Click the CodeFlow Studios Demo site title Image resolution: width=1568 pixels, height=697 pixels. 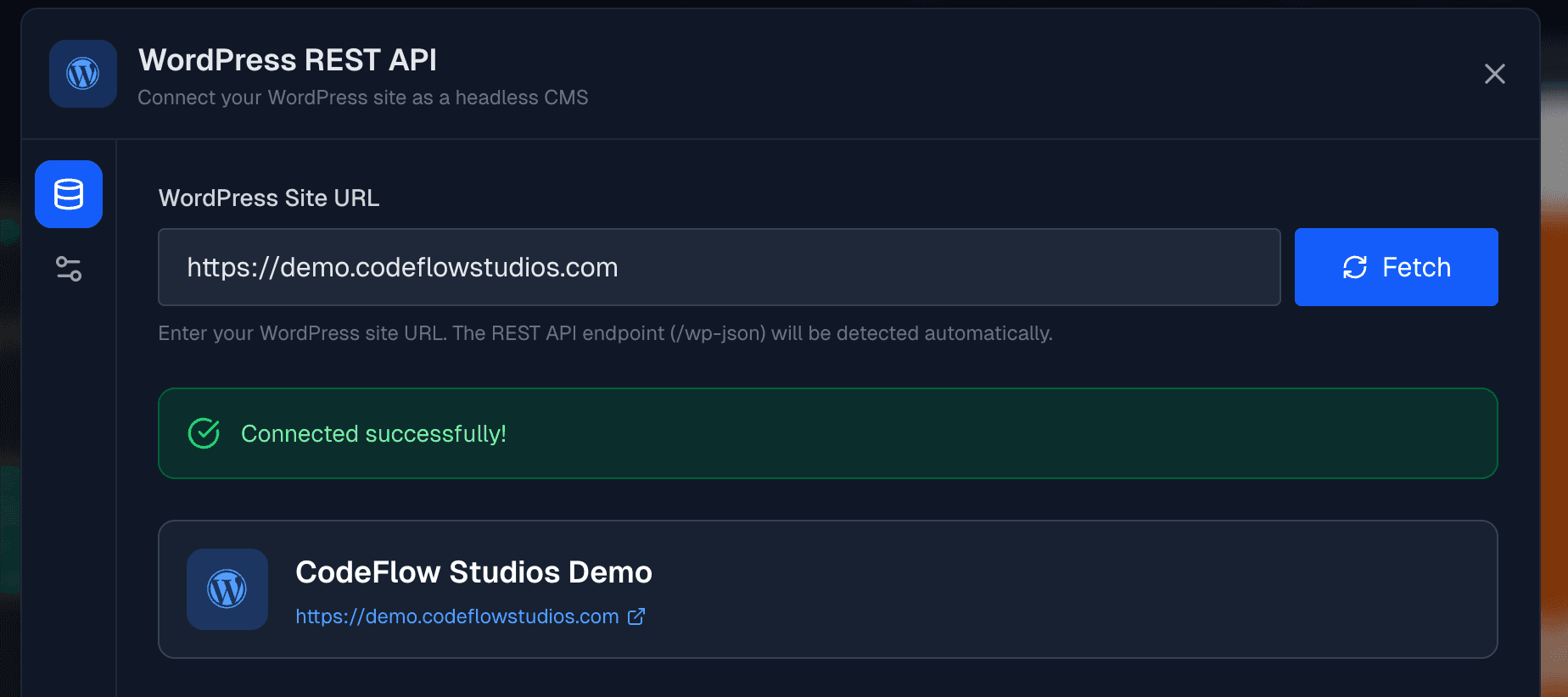473,572
